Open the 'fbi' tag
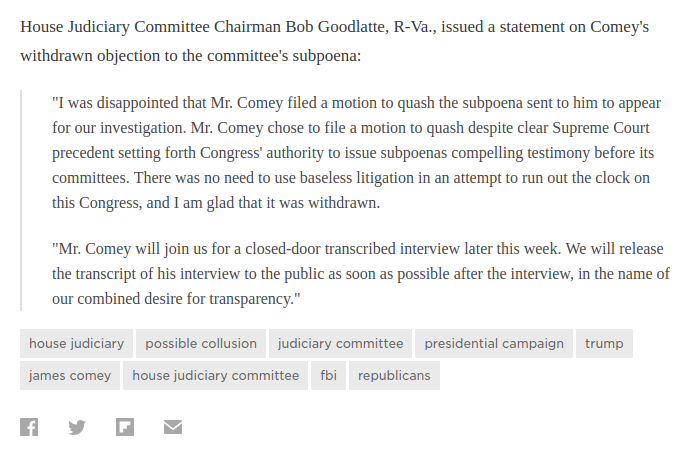 (328, 375)
